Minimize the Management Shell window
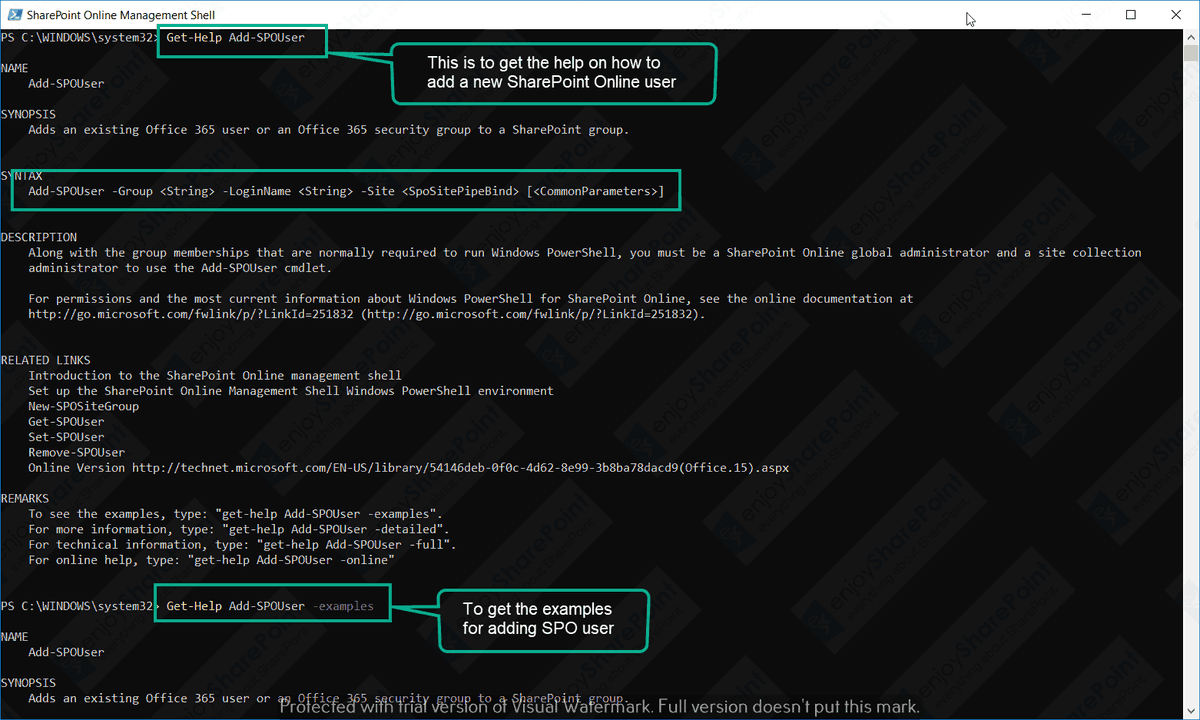The width and height of the screenshot is (1200, 720). click(x=1085, y=15)
